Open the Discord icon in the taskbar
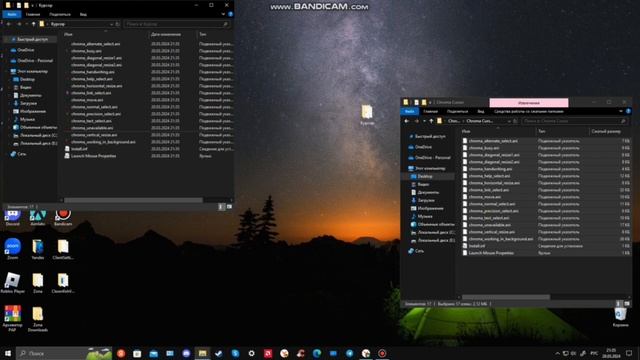 coord(186,353)
